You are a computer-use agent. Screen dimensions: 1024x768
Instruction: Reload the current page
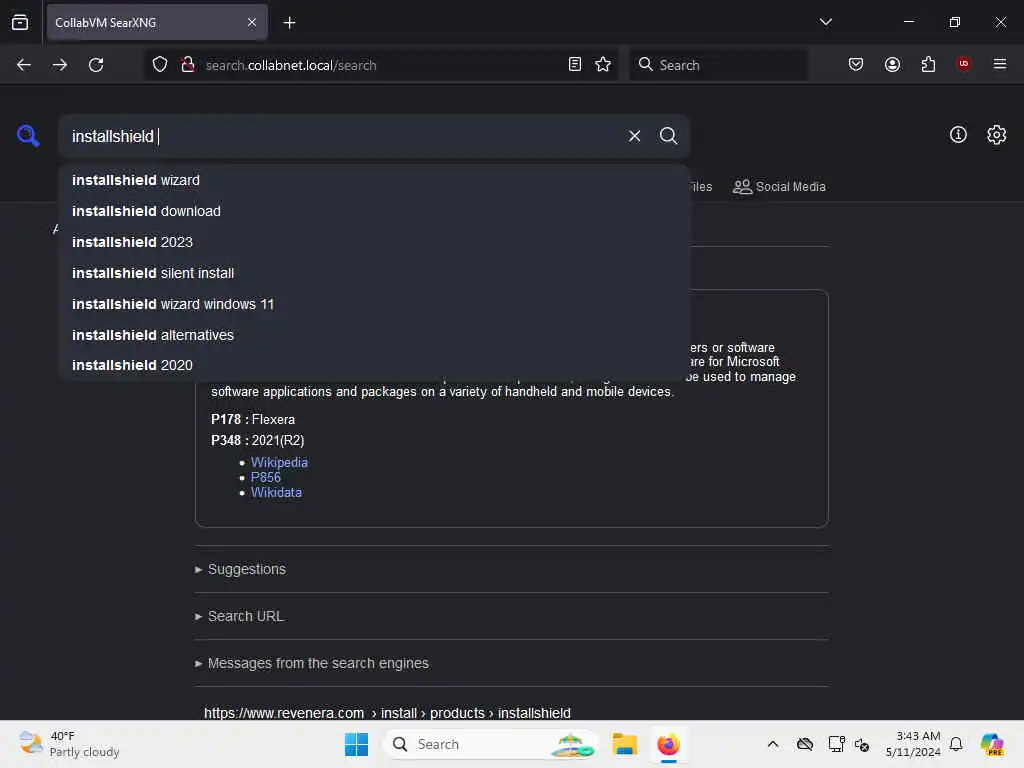click(96, 65)
